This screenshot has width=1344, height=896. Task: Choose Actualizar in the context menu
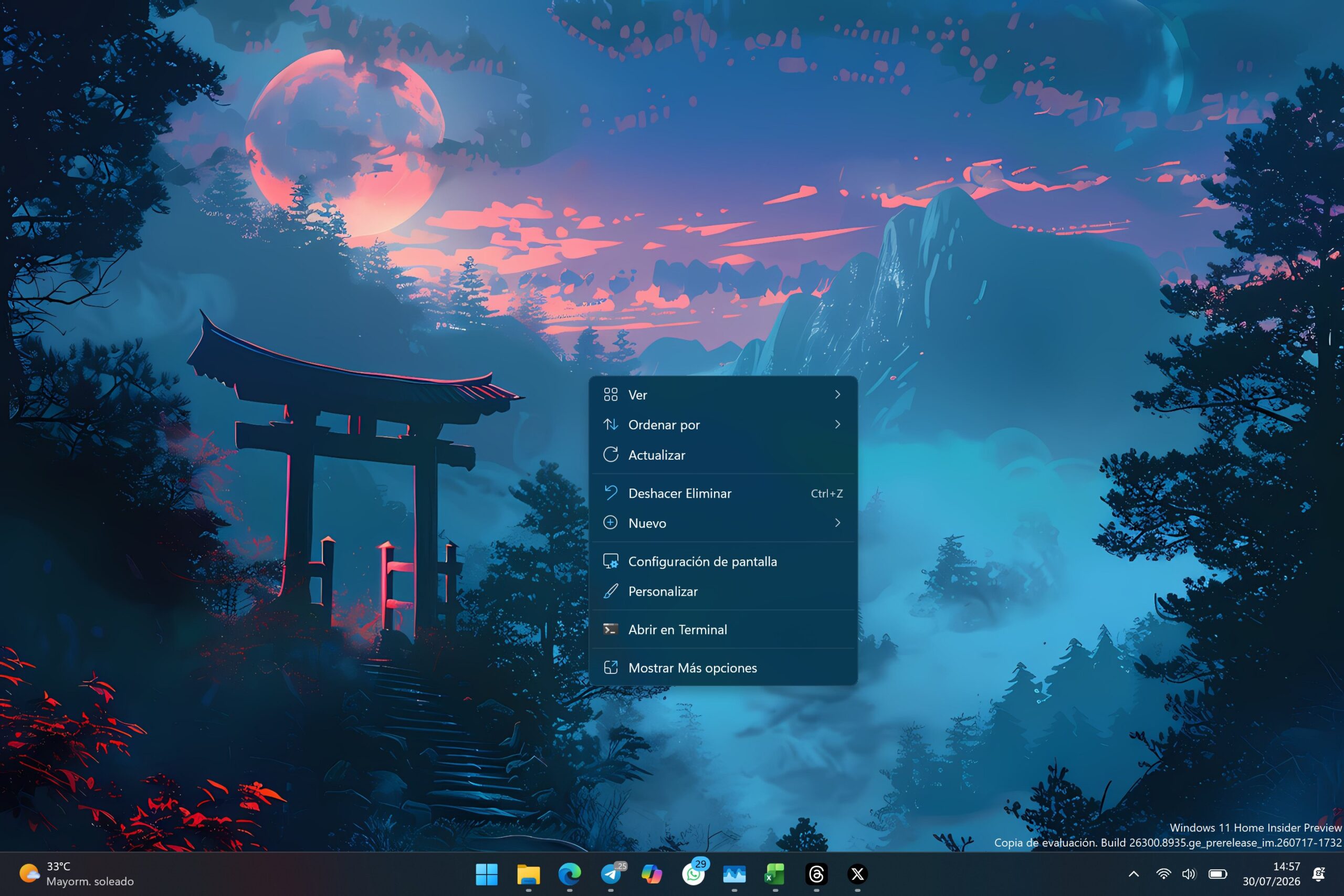tap(723, 455)
